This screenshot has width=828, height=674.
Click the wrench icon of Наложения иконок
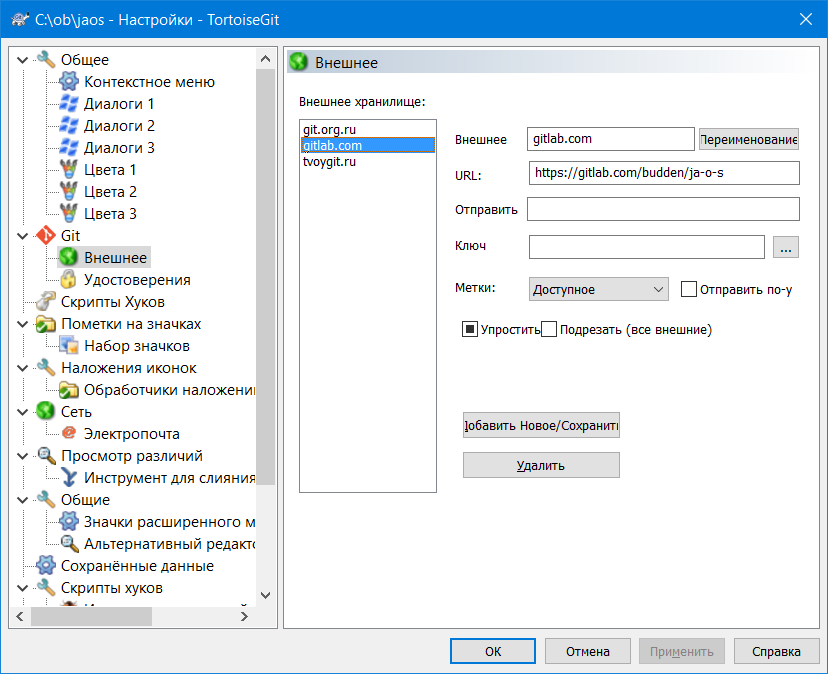pyautogui.click(x=46, y=368)
